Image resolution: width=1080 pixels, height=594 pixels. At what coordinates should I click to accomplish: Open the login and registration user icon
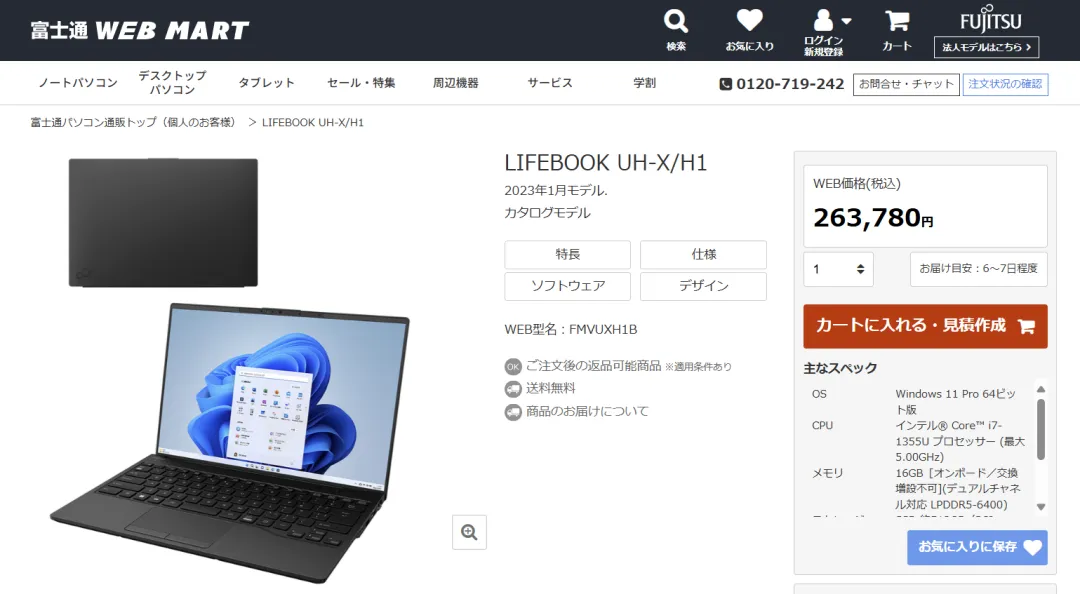[822, 21]
